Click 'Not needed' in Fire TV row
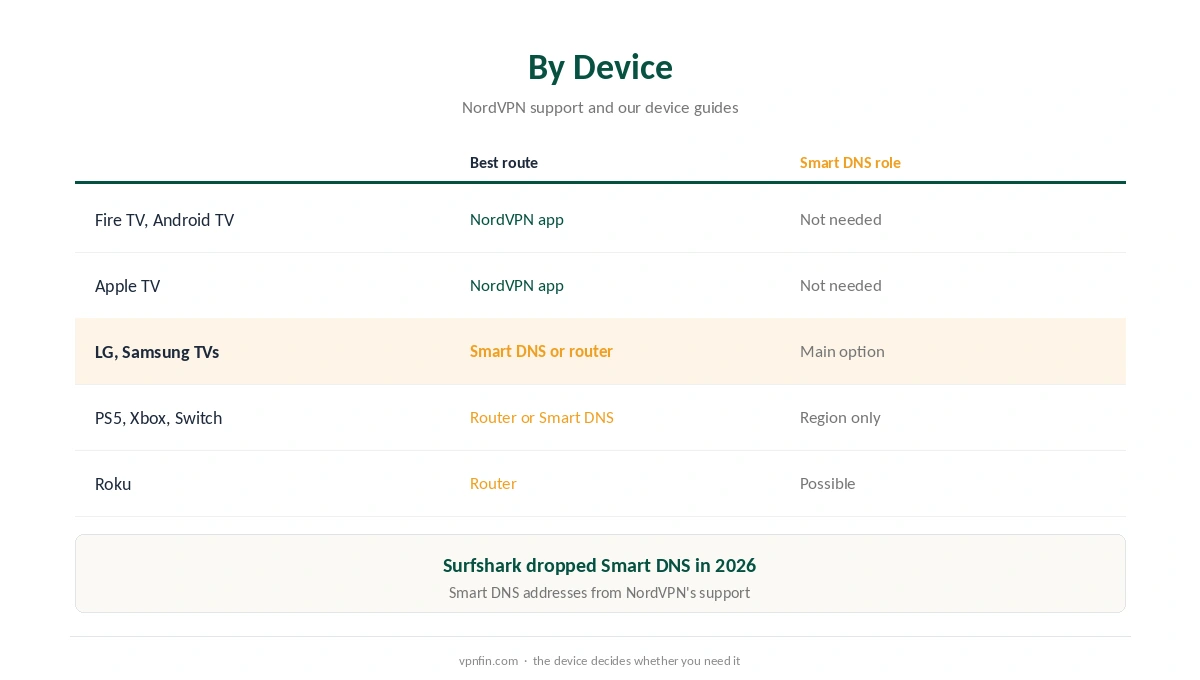This screenshot has width=1200, height=680. click(x=841, y=219)
